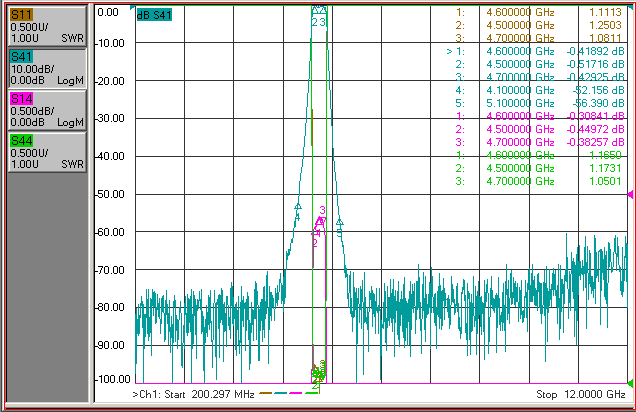Viewport: 636px width, 412px height.
Task: Click the teal 'dB S41' trace title
Action: click(x=154, y=15)
